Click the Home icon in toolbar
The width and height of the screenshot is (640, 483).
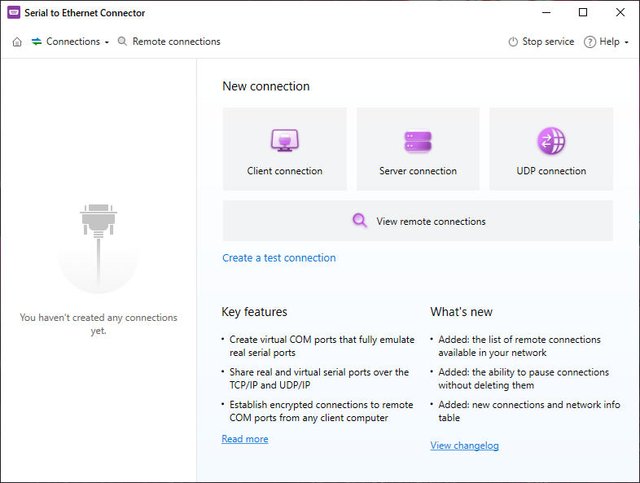point(17,42)
